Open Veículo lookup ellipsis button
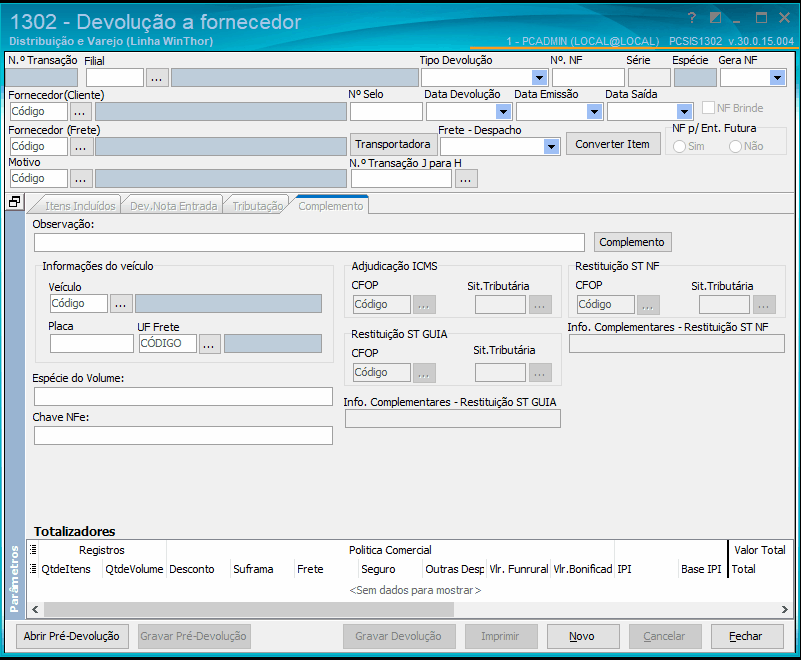This screenshot has width=801, height=660. (x=121, y=303)
